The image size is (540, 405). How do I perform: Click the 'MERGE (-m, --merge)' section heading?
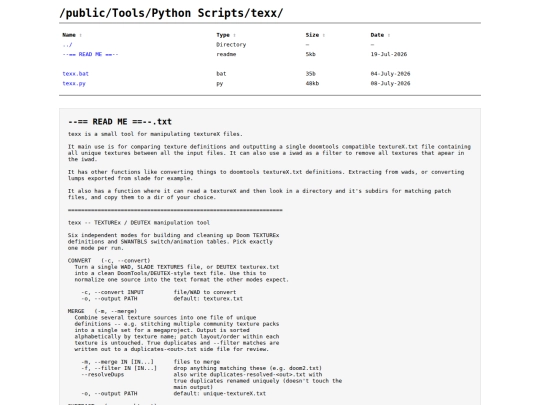point(102,311)
